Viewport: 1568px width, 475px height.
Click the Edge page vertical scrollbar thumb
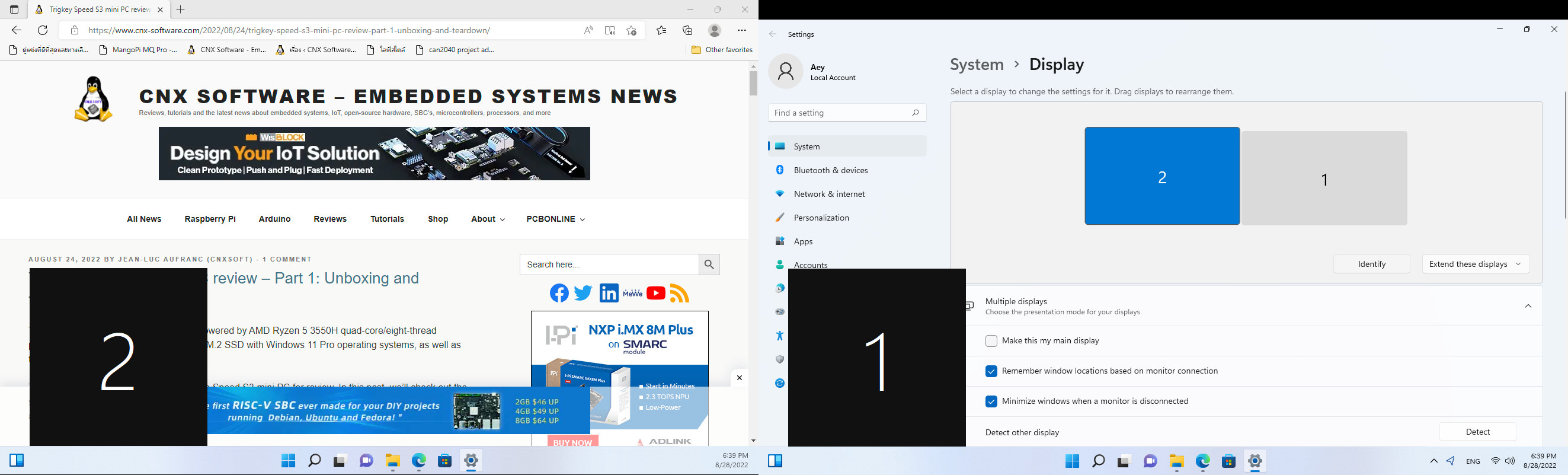(753, 84)
